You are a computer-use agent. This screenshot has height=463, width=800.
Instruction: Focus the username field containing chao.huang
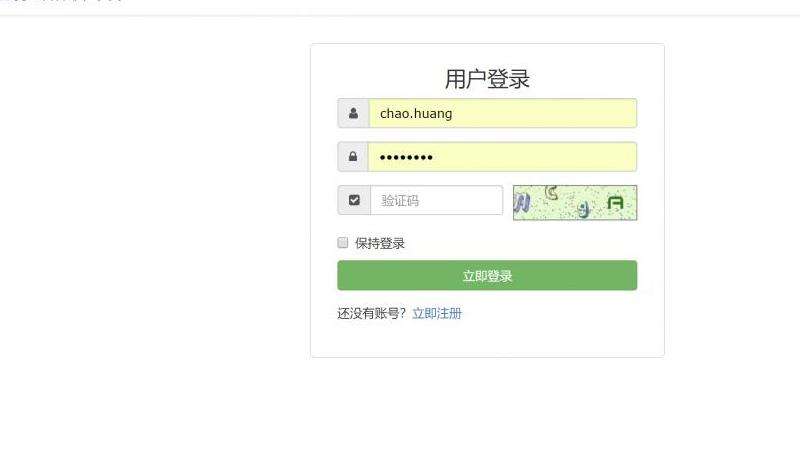503,113
